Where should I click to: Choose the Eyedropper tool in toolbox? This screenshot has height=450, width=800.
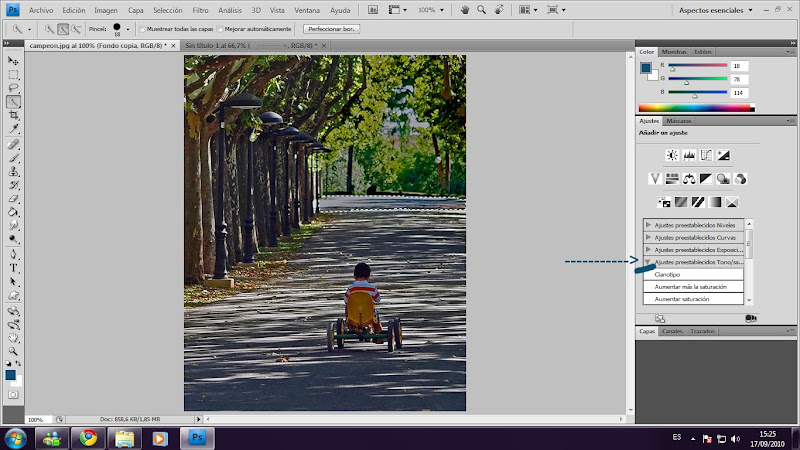pyautogui.click(x=14, y=129)
